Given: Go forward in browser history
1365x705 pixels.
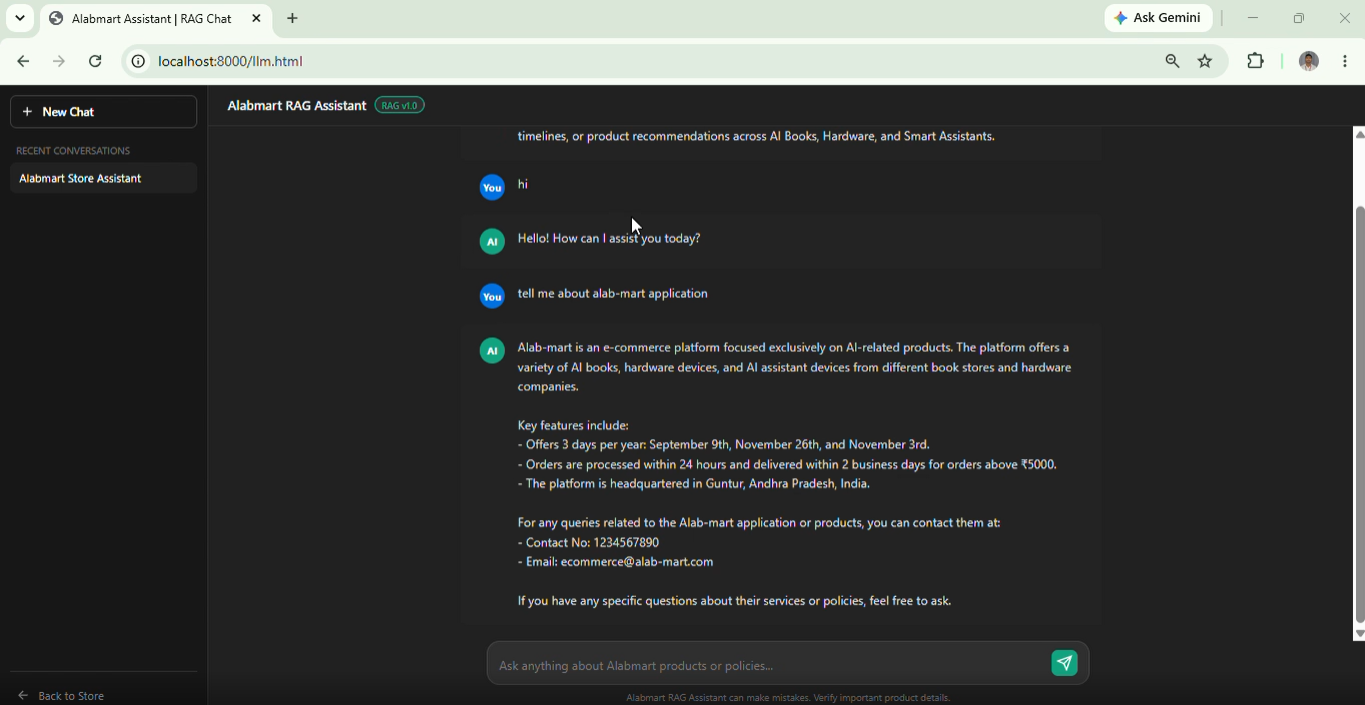Looking at the screenshot, I should (x=59, y=61).
